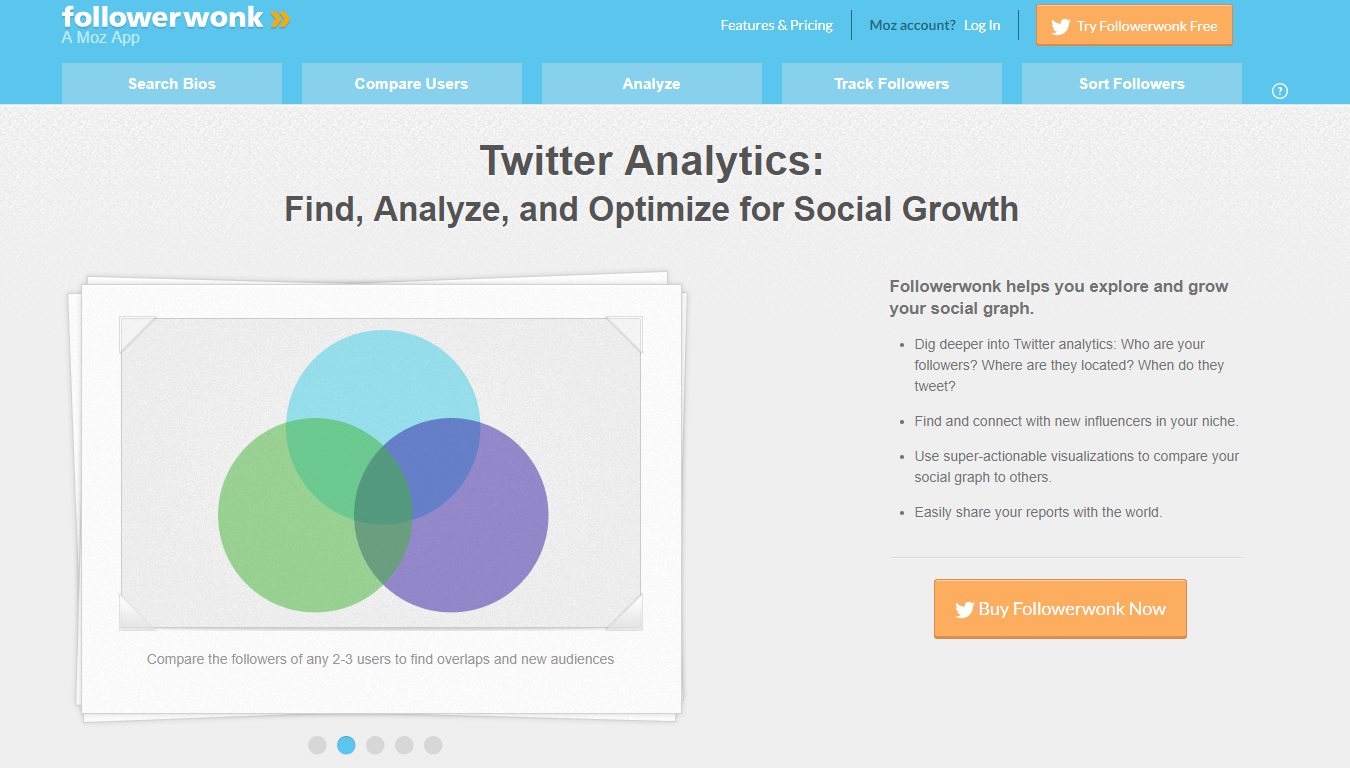The height and width of the screenshot is (768, 1350).
Task: Open the help question mark icon
Action: click(1280, 90)
